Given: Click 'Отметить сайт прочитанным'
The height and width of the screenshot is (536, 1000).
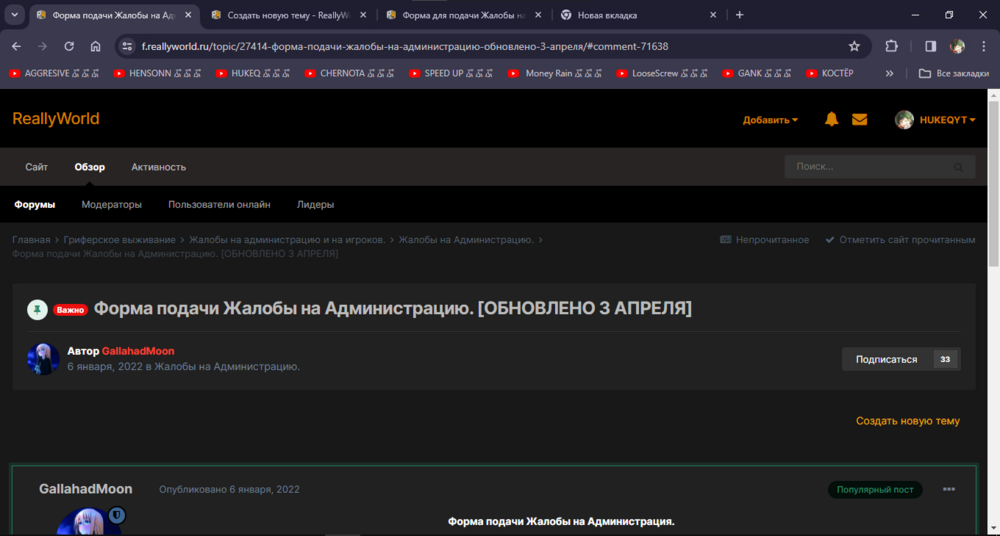Looking at the screenshot, I should (901, 240).
